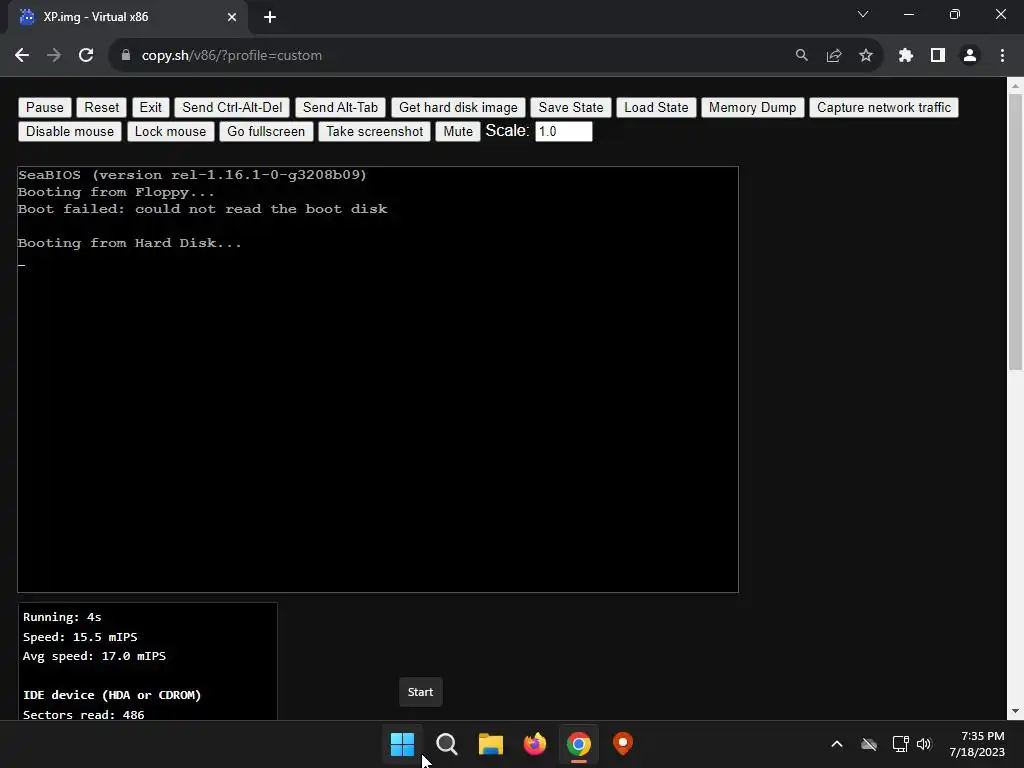
Task: Open the clock showing 7:35 PM
Action: (x=977, y=744)
